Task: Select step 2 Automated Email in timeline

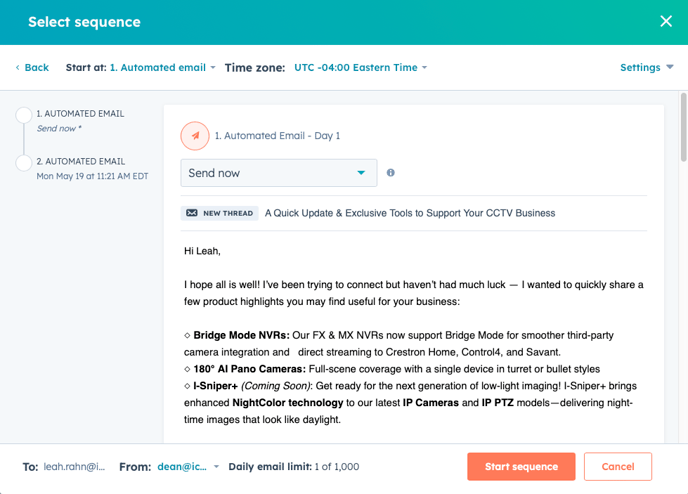Action: [x=80, y=161]
